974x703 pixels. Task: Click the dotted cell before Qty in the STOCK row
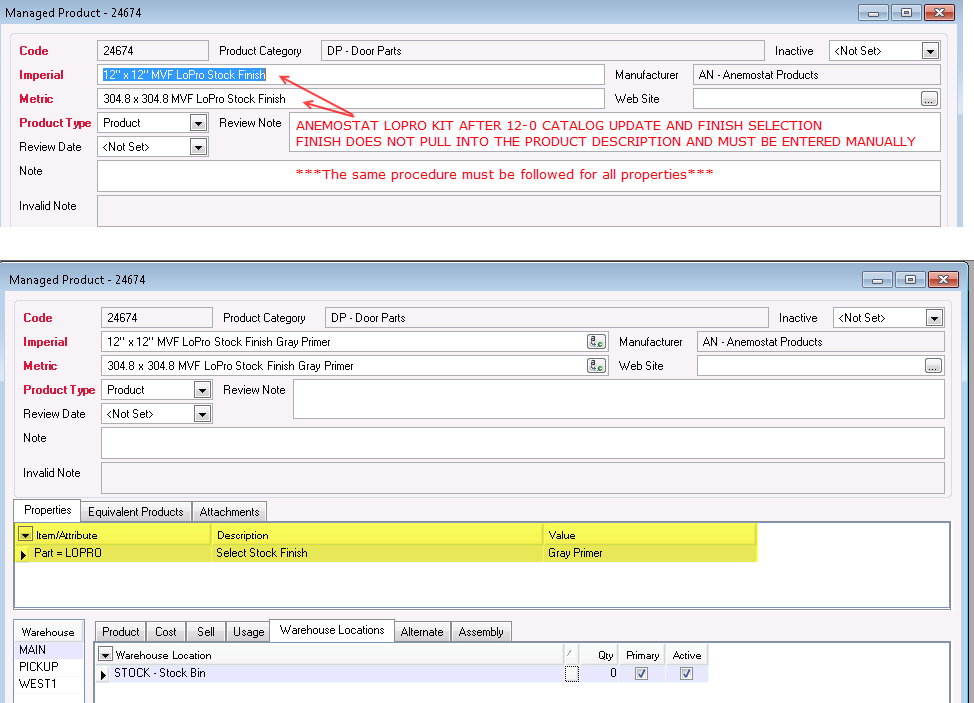point(571,674)
